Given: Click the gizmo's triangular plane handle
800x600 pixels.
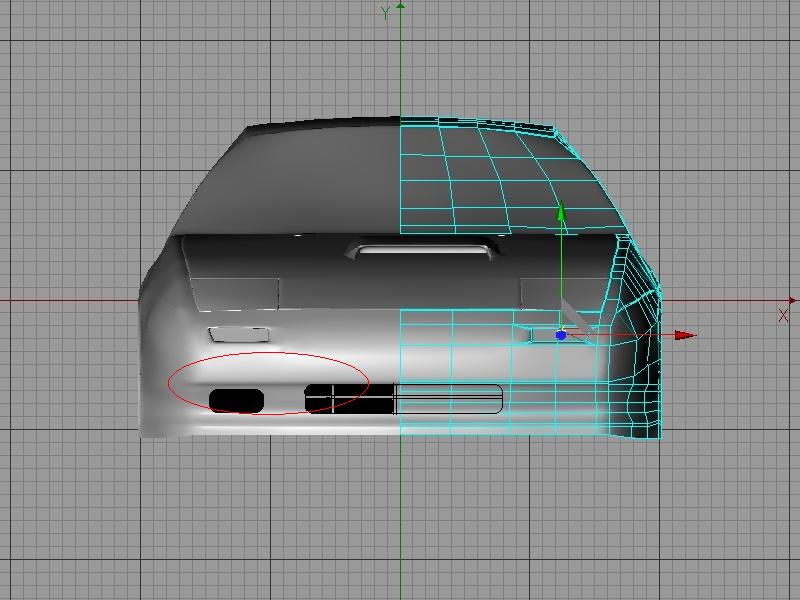Looking at the screenshot, I should pyautogui.click(x=577, y=318).
